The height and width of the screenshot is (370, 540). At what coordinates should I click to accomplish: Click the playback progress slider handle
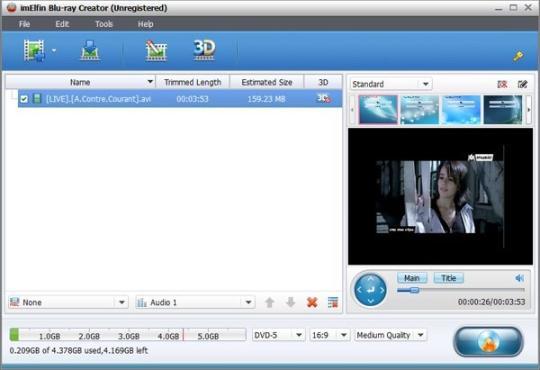coord(415,290)
